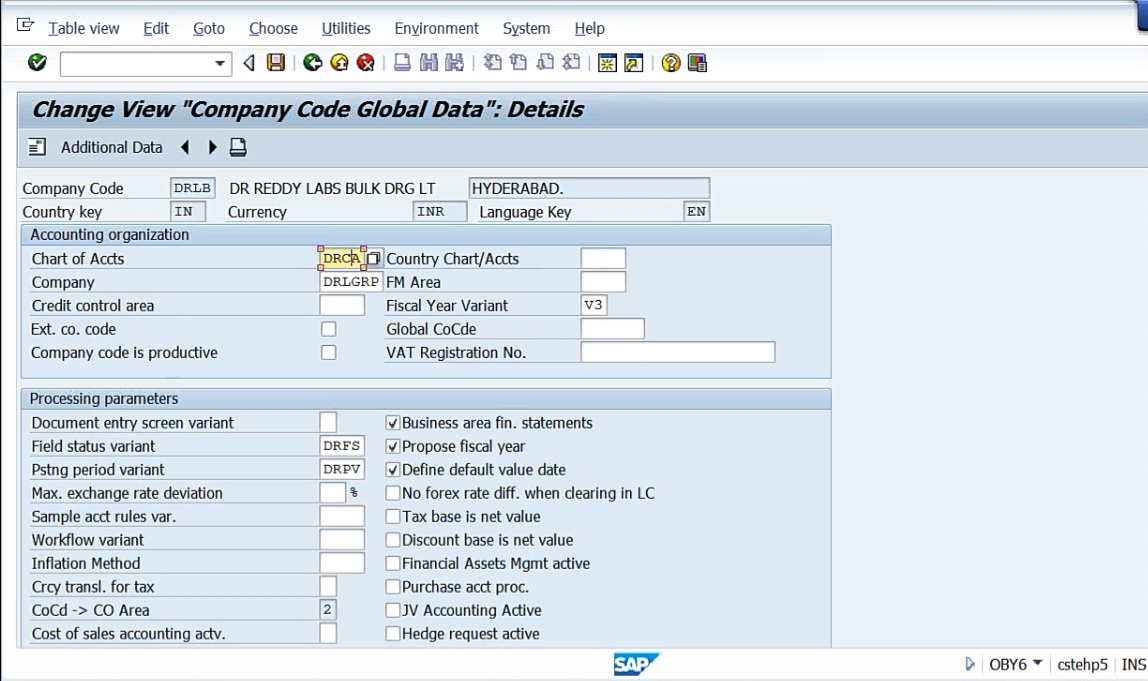Image resolution: width=1148 pixels, height=681 pixels.
Task: Open the window menu icon beside Table view
Action: (26, 26)
